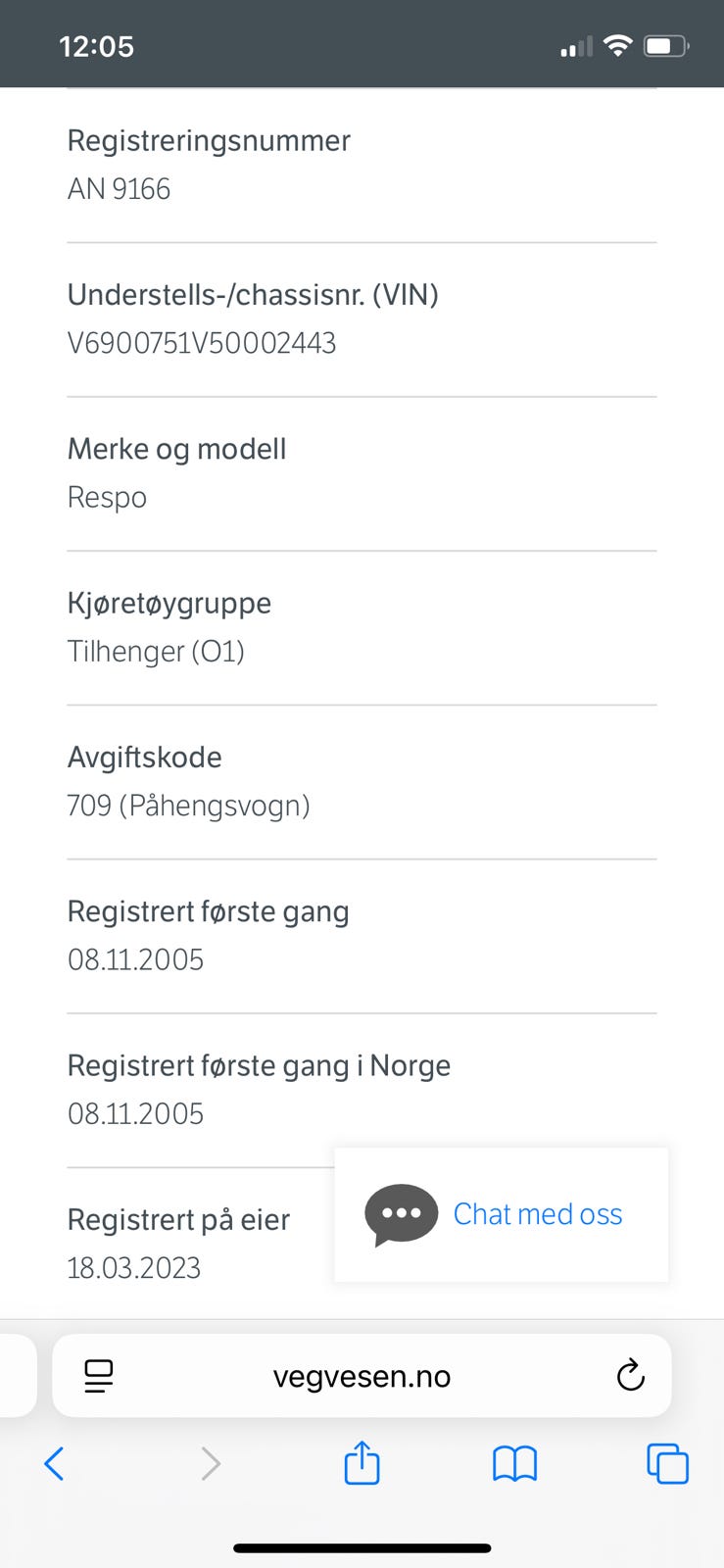Tap the 12:05 clock in status bar
This screenshot has height=1568, width=724.
(x=96, y=46)
